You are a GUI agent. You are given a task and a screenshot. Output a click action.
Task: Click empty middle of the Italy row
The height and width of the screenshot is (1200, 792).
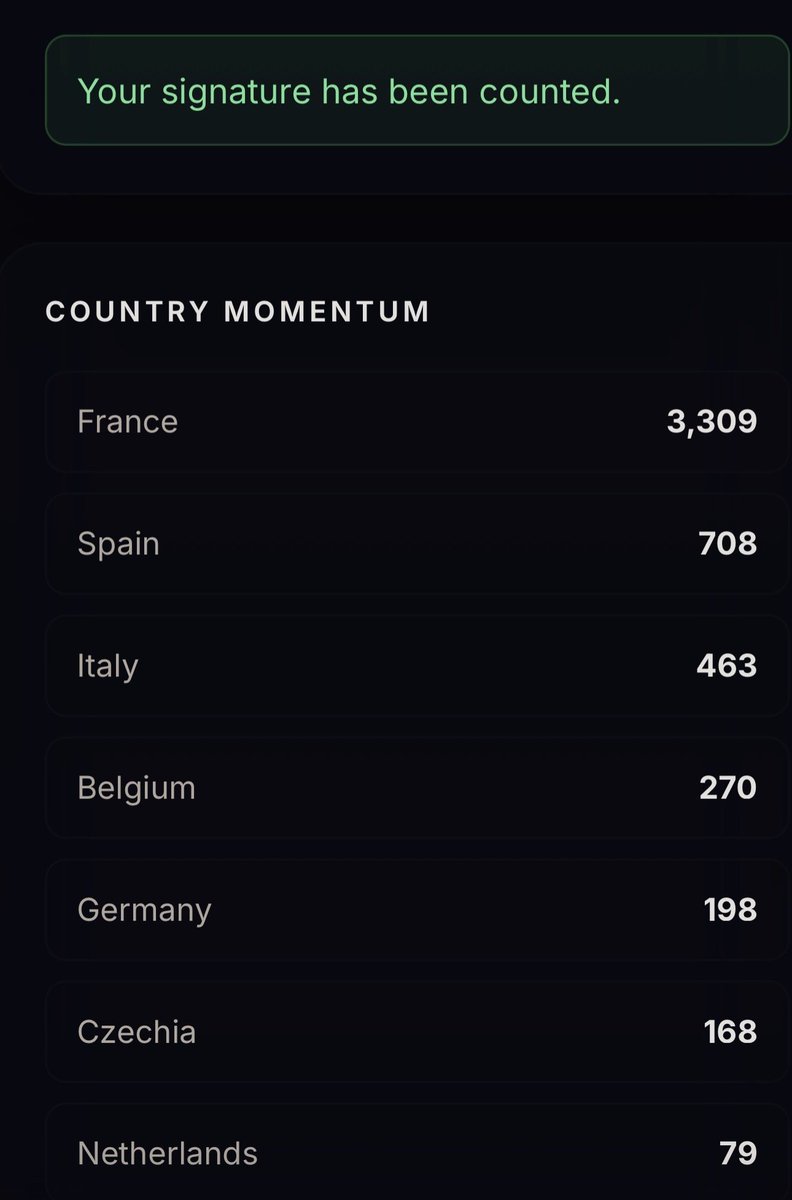[x=418, y=666]
